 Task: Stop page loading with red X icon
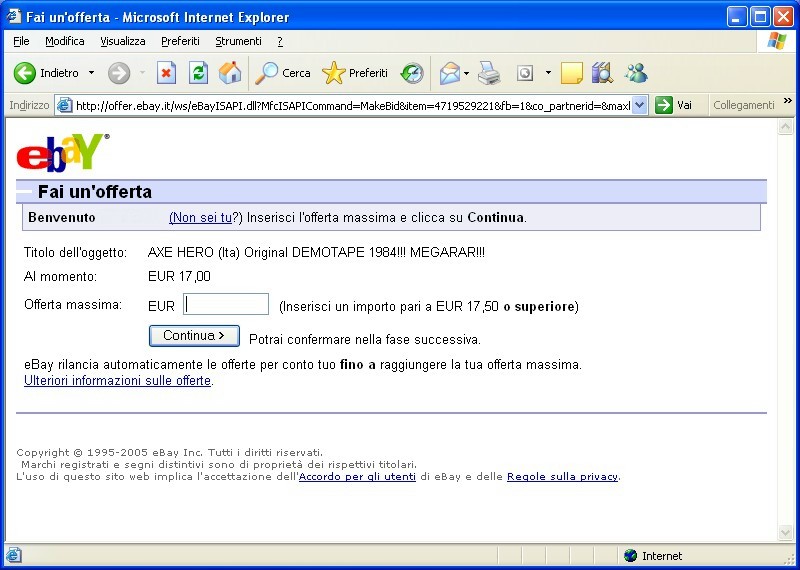pyautogui.click(x=166, y=73)
